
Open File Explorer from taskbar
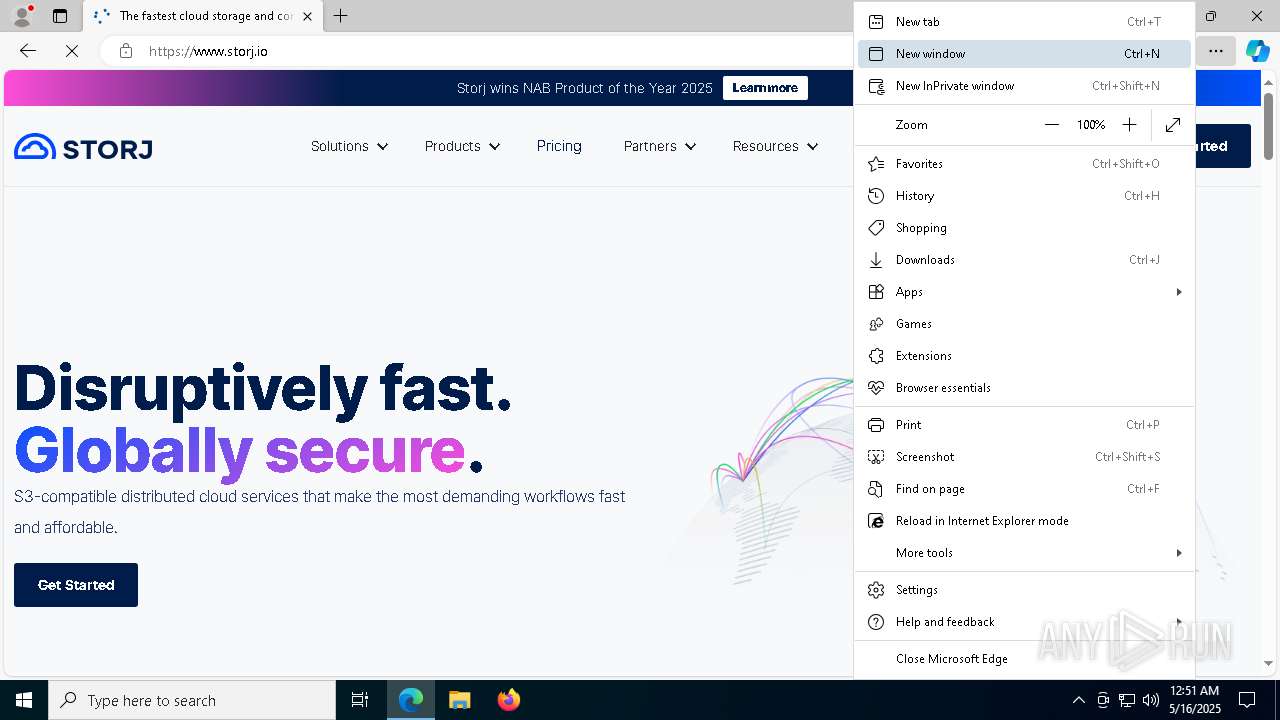459,700
